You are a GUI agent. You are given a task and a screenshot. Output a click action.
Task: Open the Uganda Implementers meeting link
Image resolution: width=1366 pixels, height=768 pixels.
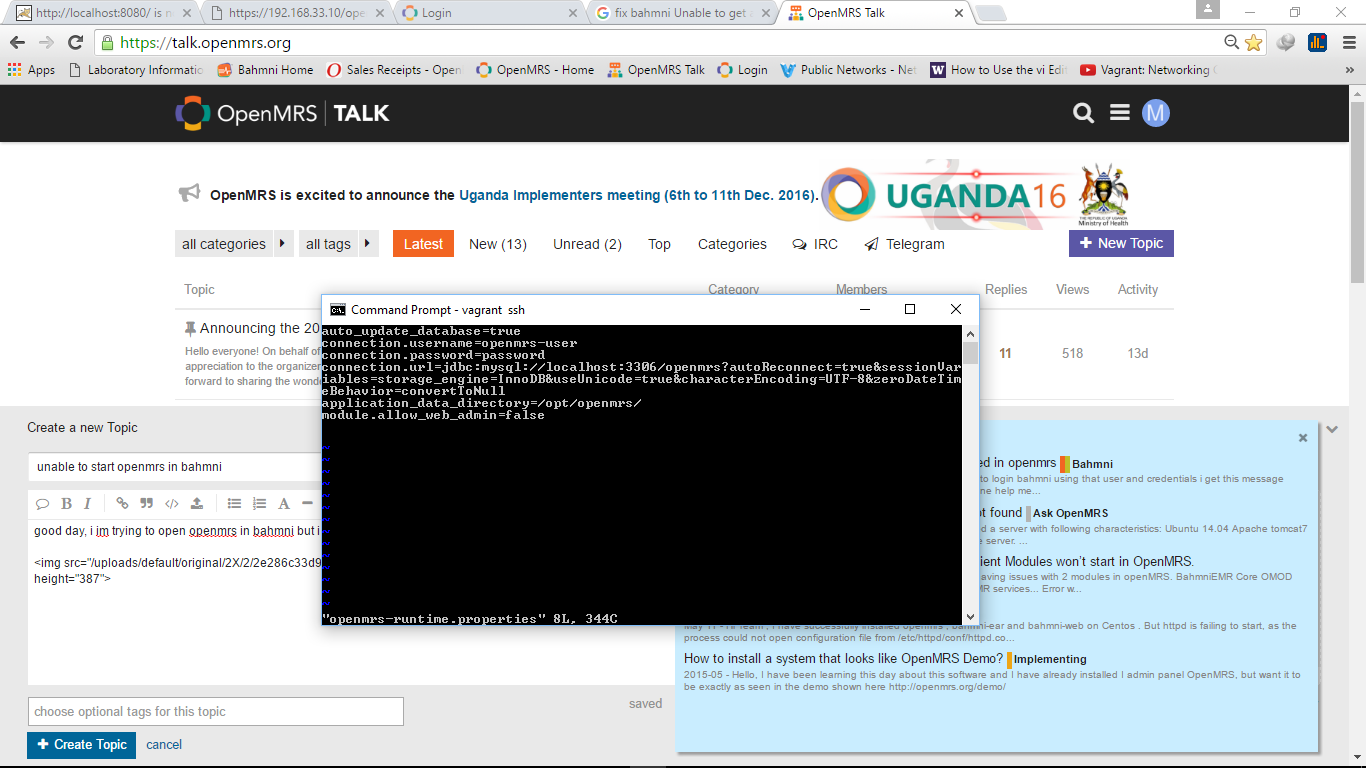(637, 196)
